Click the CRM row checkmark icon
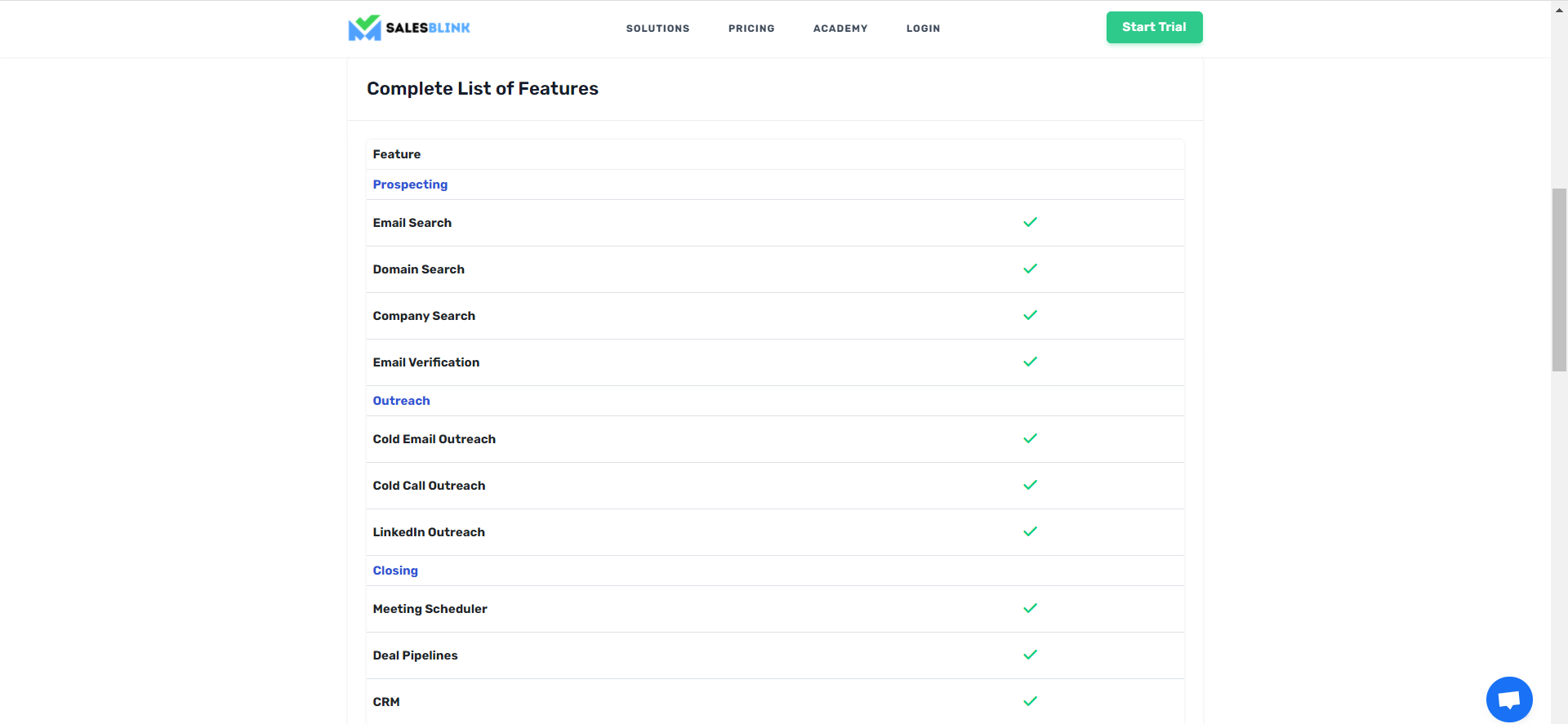The width and height of the screenshot is (1568, 724). 1030,701
